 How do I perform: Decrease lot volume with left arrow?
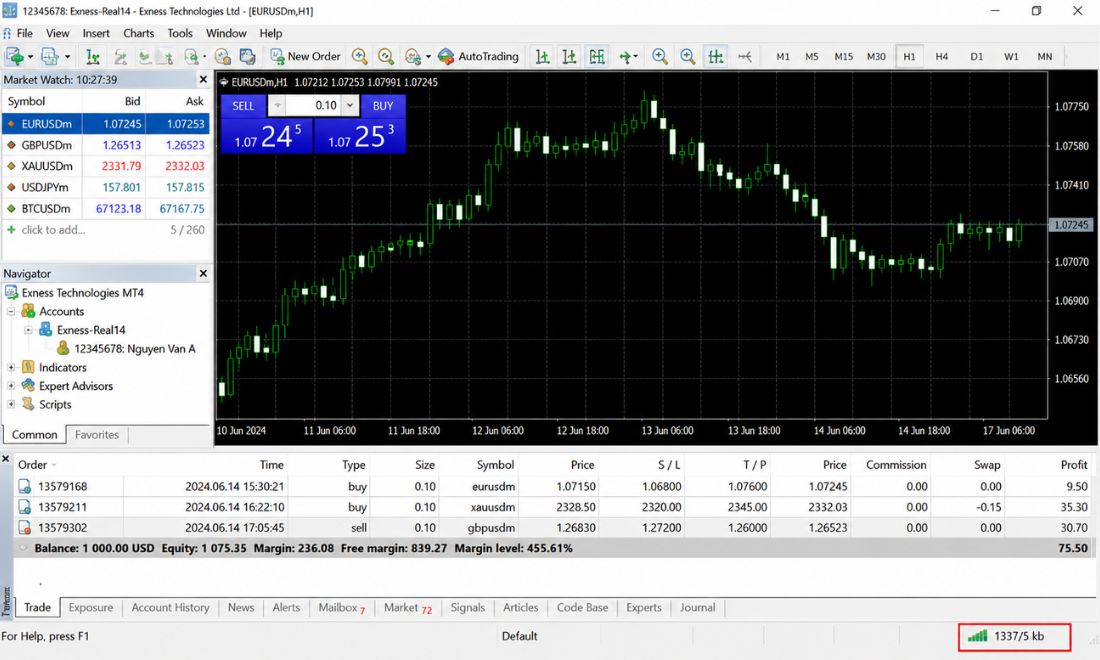(277, 106)
